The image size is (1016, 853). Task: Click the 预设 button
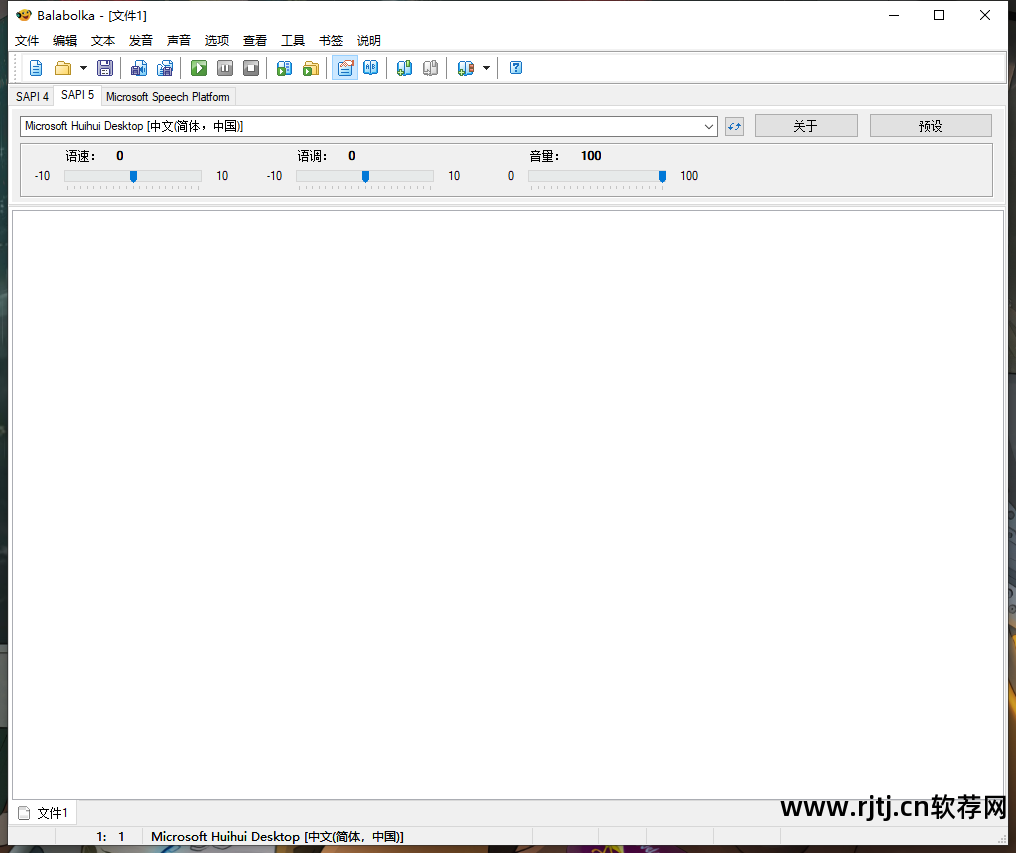pyautogui.click(x=930, y=126)
